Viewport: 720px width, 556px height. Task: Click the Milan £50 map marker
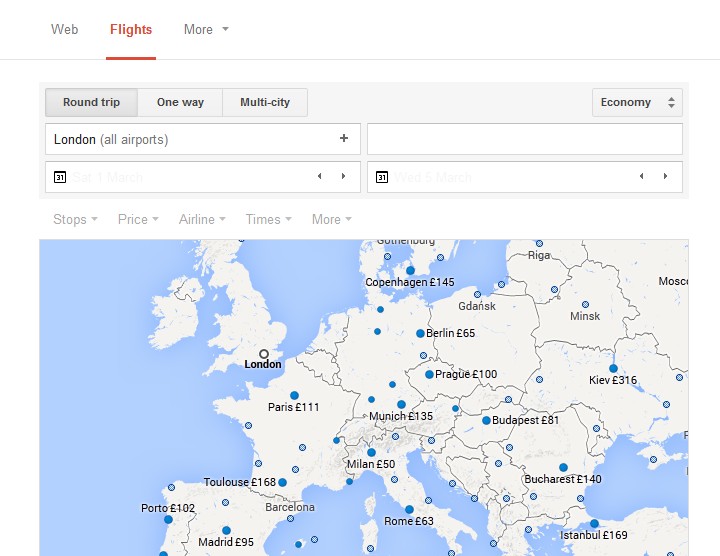click(x=371, y=452)
